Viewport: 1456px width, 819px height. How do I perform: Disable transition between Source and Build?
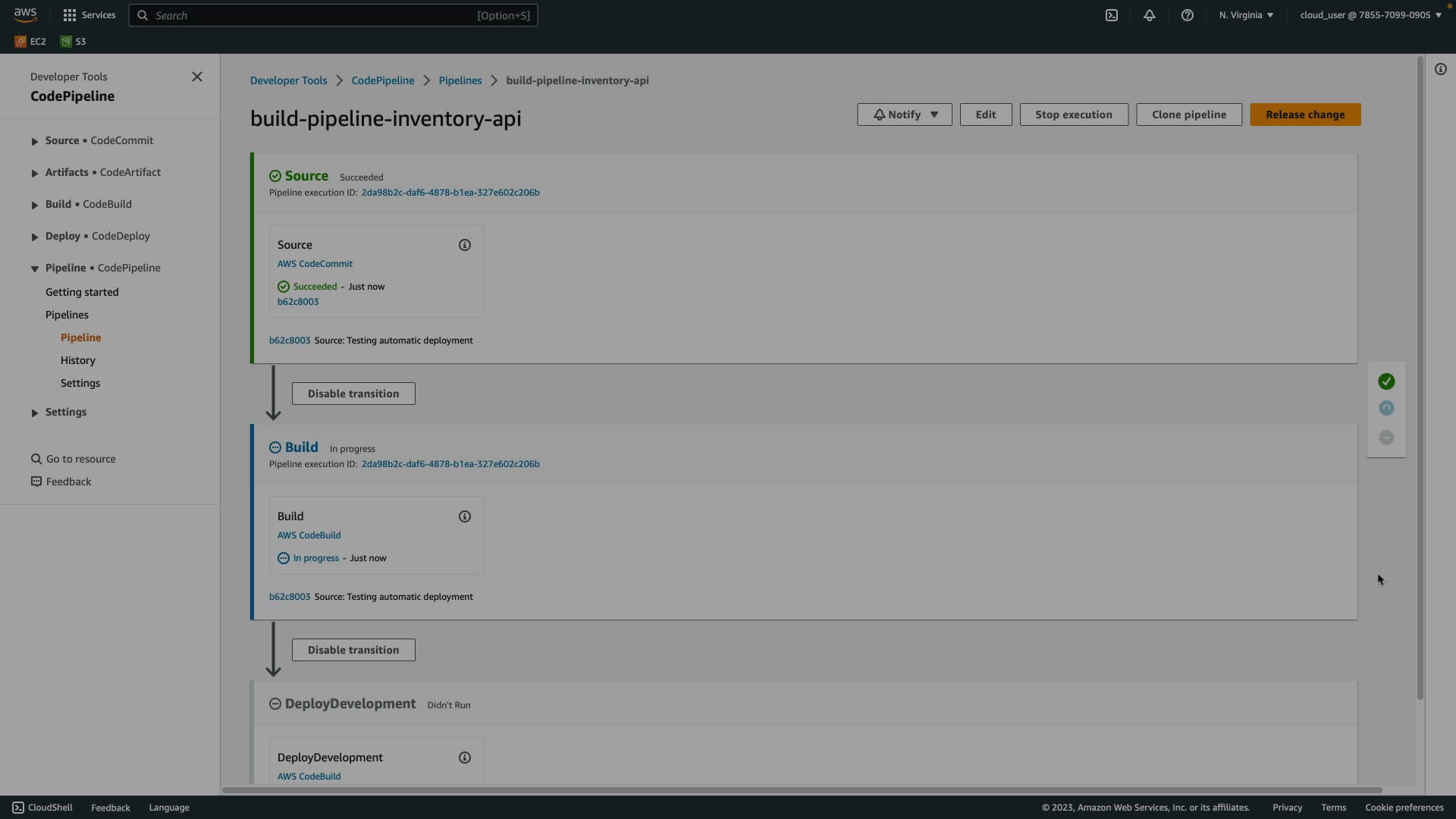pos(353,394)
